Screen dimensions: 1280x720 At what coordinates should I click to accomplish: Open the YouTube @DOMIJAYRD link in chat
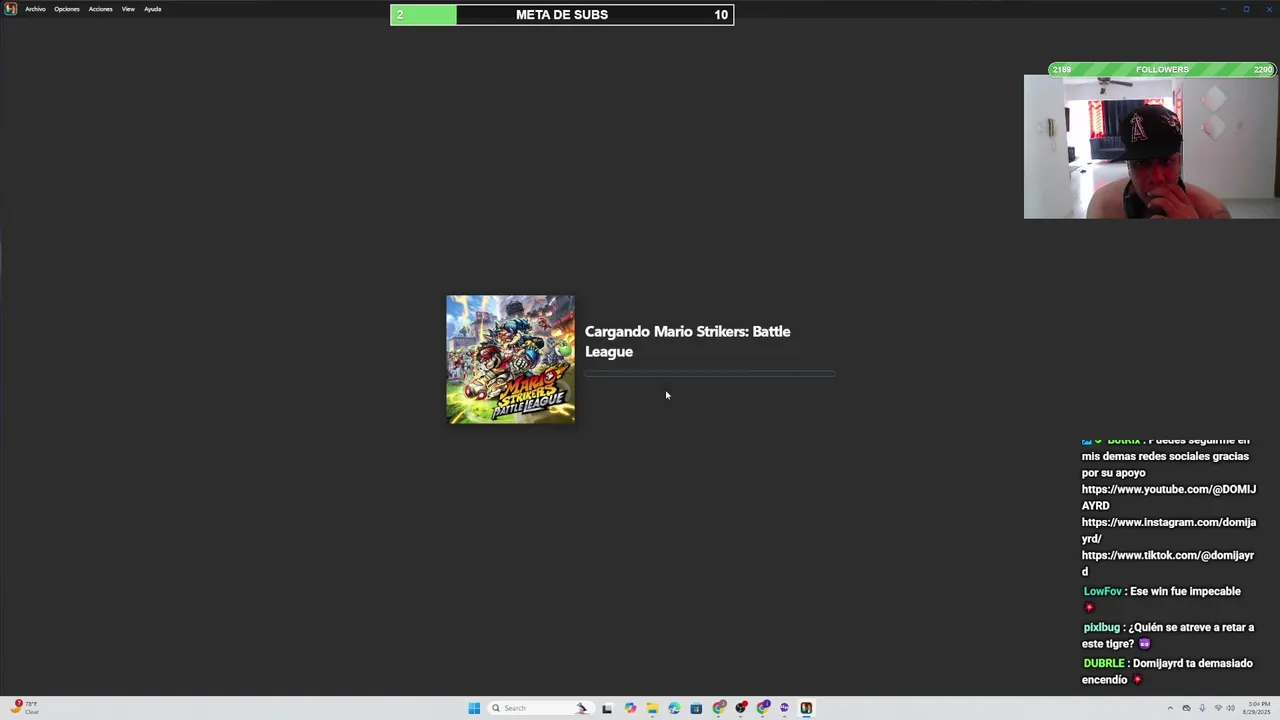click(x=1168, y=497)
